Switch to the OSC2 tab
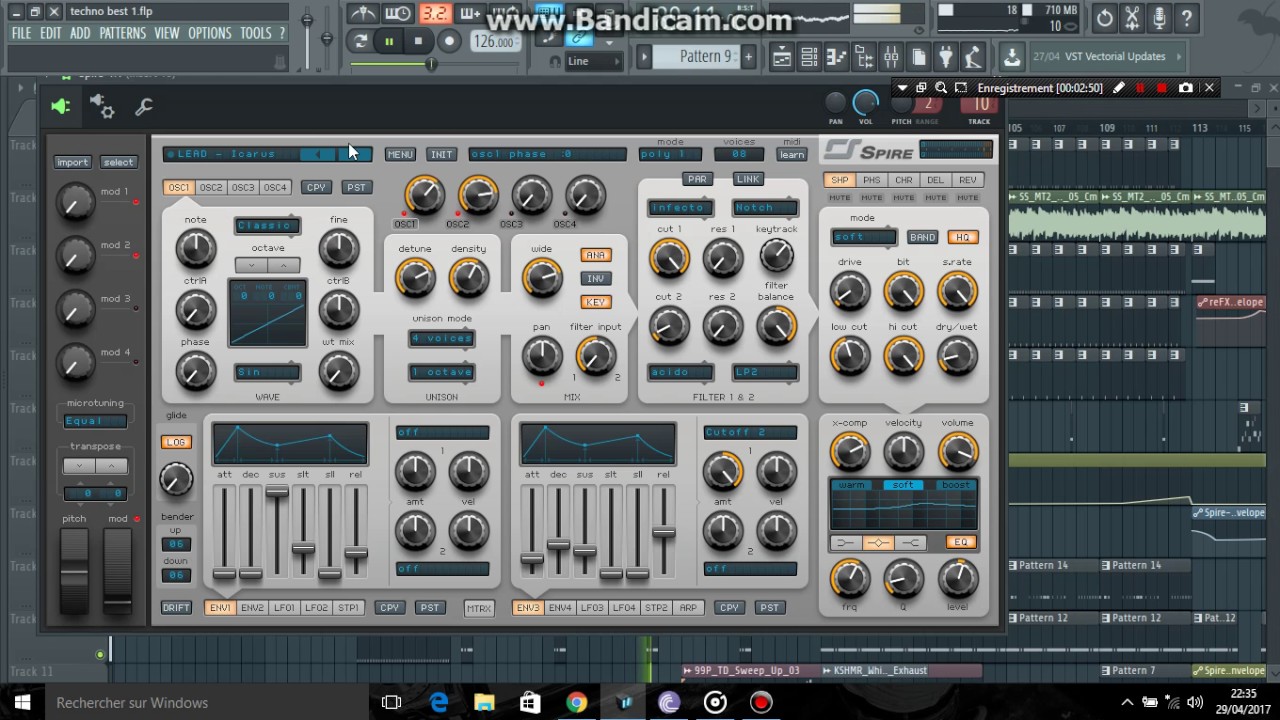Viewport: 1280px width, 720px height. [211, 187]
